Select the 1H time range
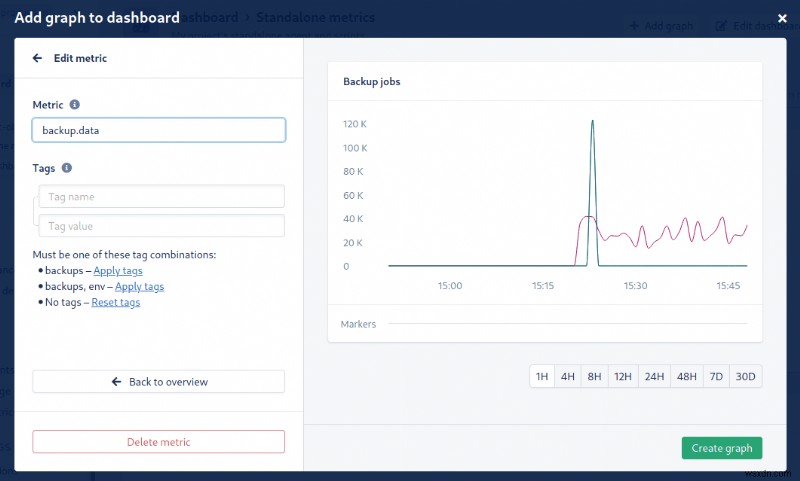Viewport: 800px width, 481px height. [542, 376]
